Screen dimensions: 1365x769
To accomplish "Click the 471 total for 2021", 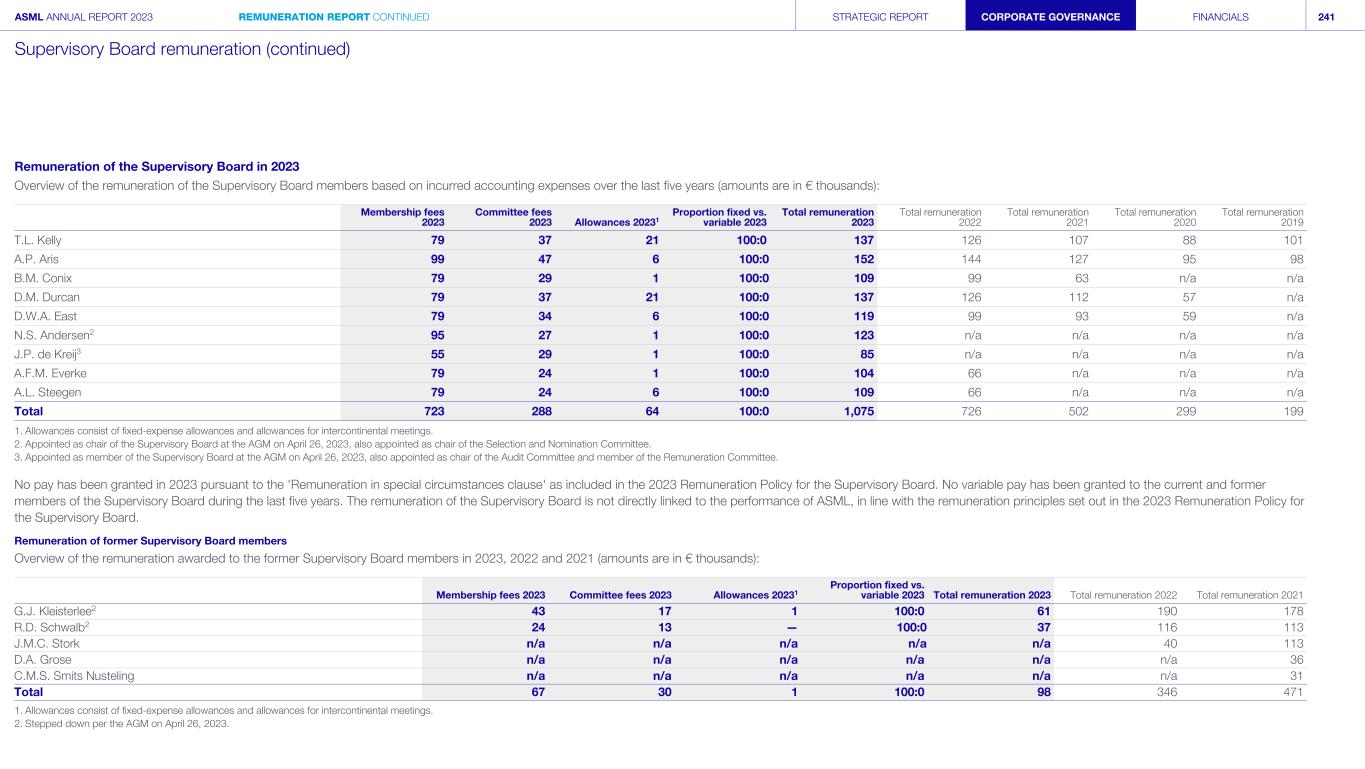I will 1292,691.
